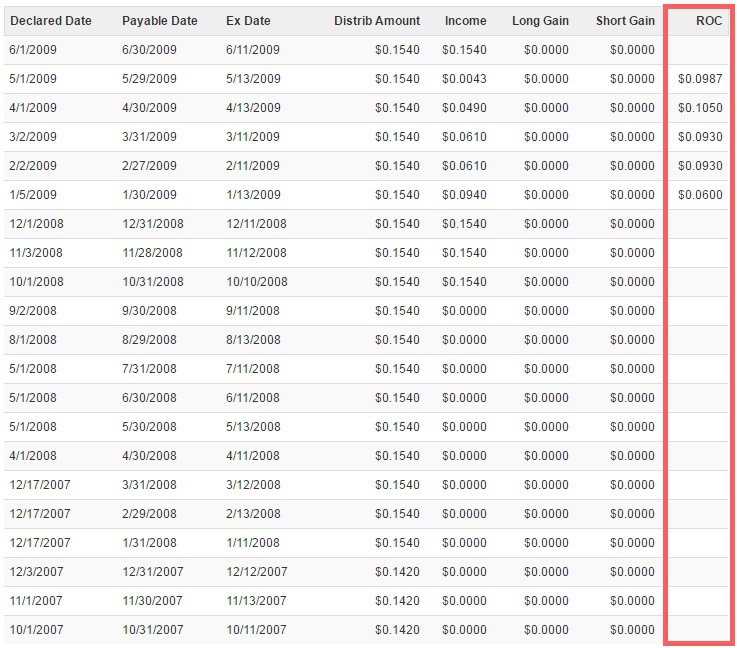Select ex date 10/10/2008
This screenshot has width=737, height=648.
[x=257, y=282]
